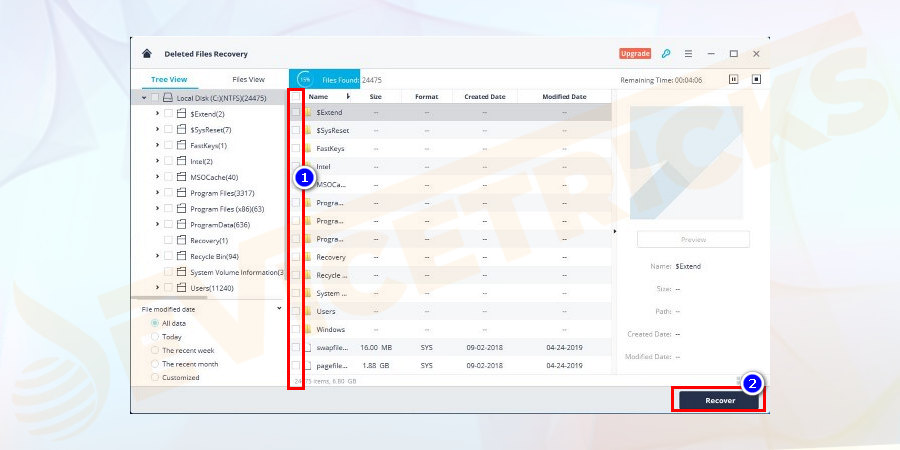The image size is (900, 450).
Task: Expand the MSOCache(40) tree node
Action: pyautogui.click(x=157, y=177)
